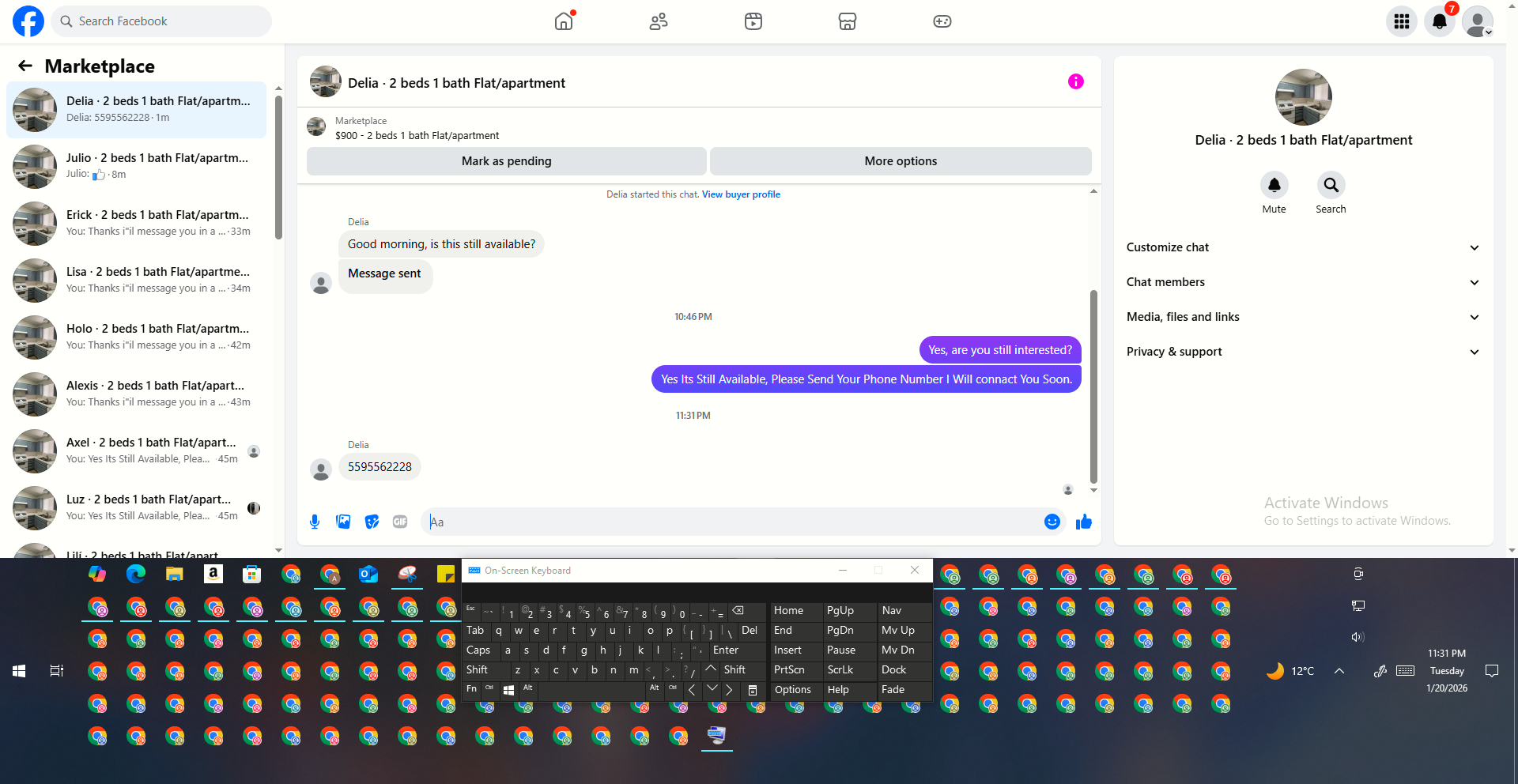
Task: Open Task View on the taskbar
Action: 57,671
